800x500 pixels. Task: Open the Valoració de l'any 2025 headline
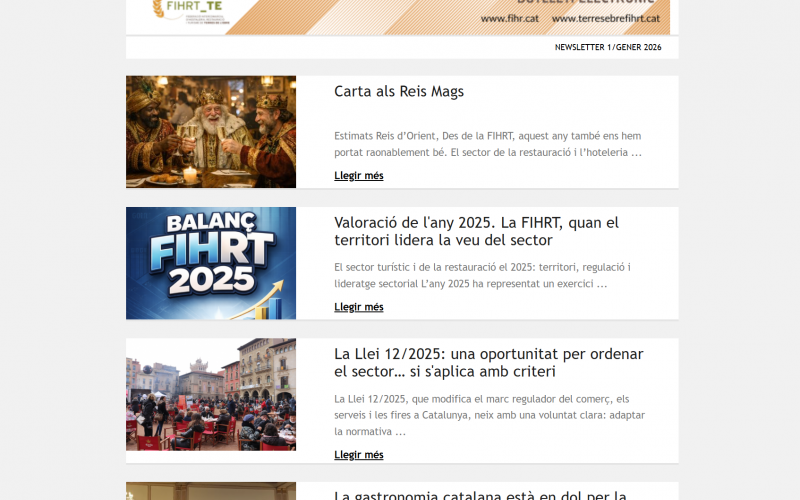[x=476, y=231]
